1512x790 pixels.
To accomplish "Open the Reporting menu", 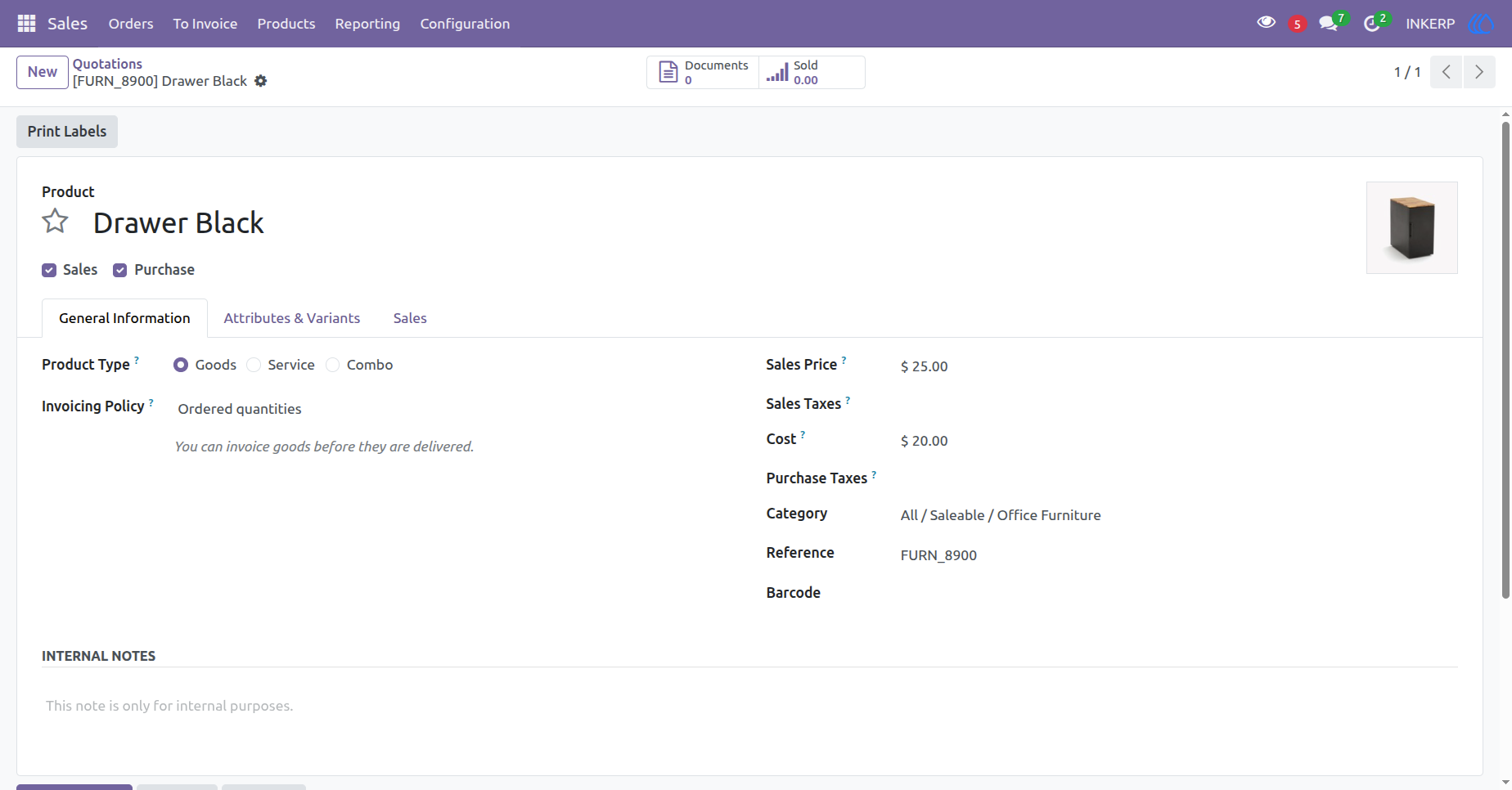I will coord(367,24).
